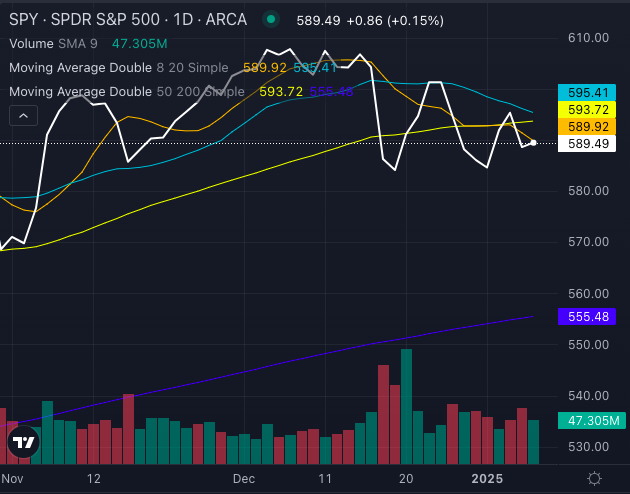This screenshot has height=494, width=630.
Task: Click the Nov label on time axis
Action: coord(10,479)
